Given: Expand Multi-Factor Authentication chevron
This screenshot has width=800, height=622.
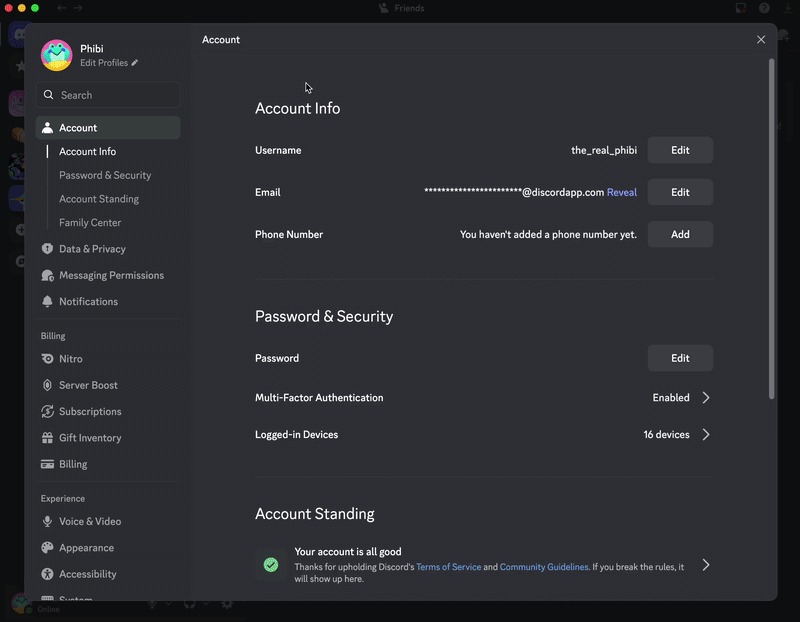Looking at the screenshot, I should tap(706, 397).
